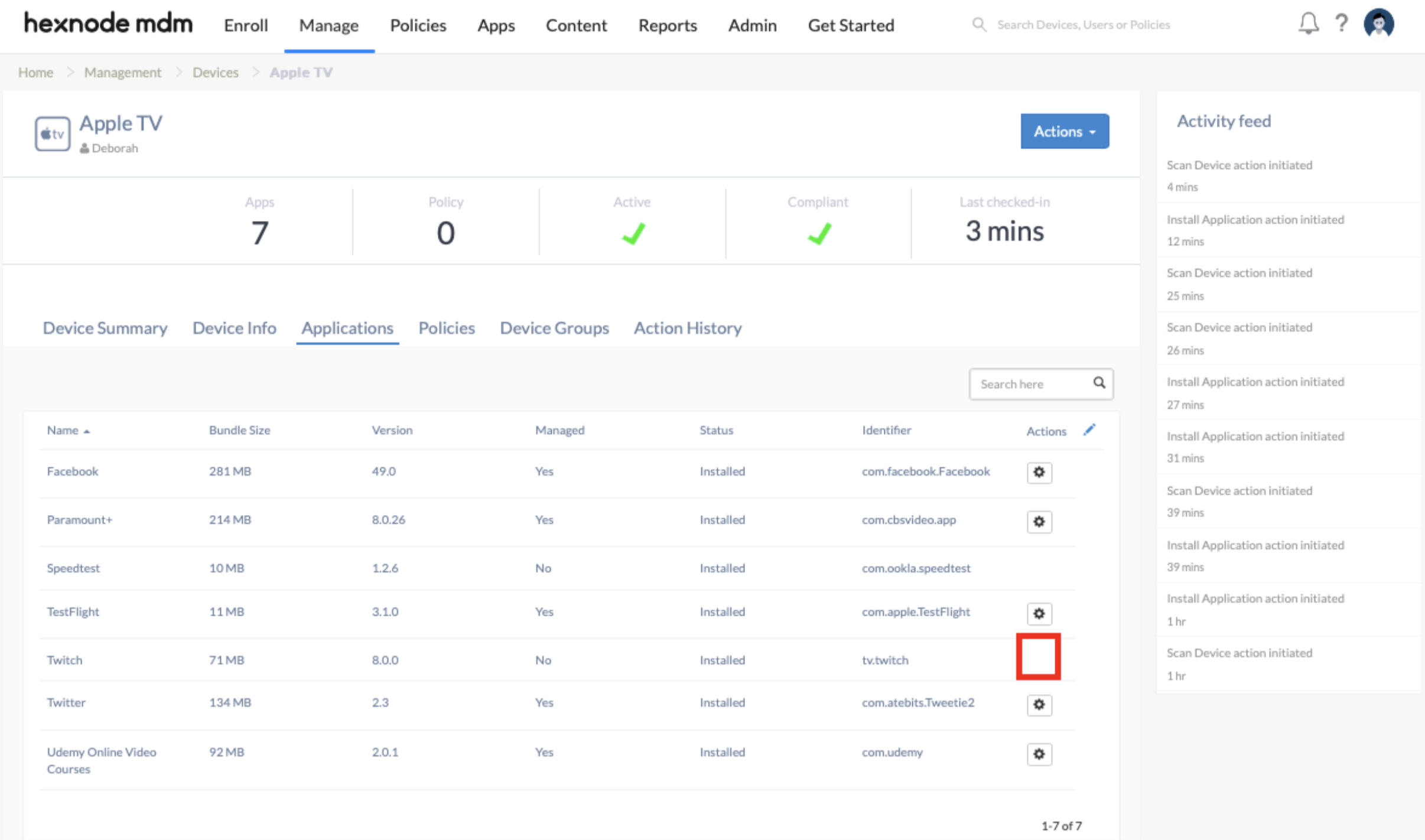1425x840 pixels.
Task: Sort table by Name column
Action: 69,430
